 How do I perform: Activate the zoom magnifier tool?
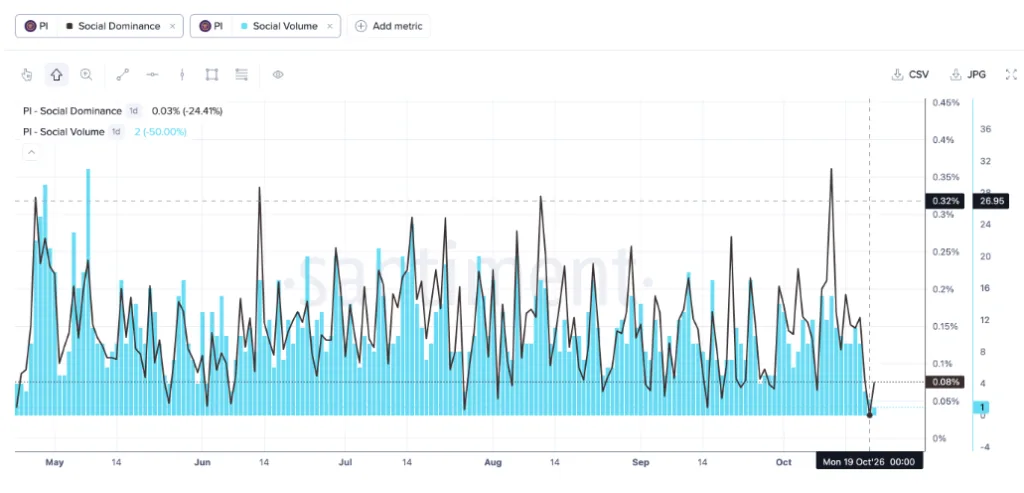(x=86, y=74)
